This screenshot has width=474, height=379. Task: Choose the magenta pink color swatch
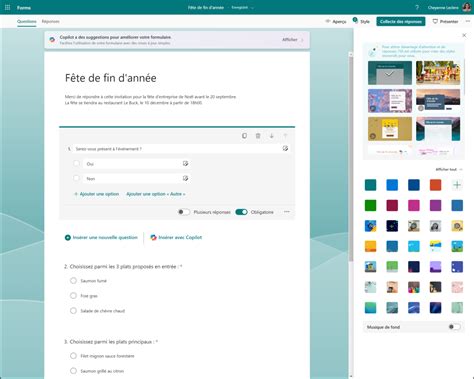[414, 205]
